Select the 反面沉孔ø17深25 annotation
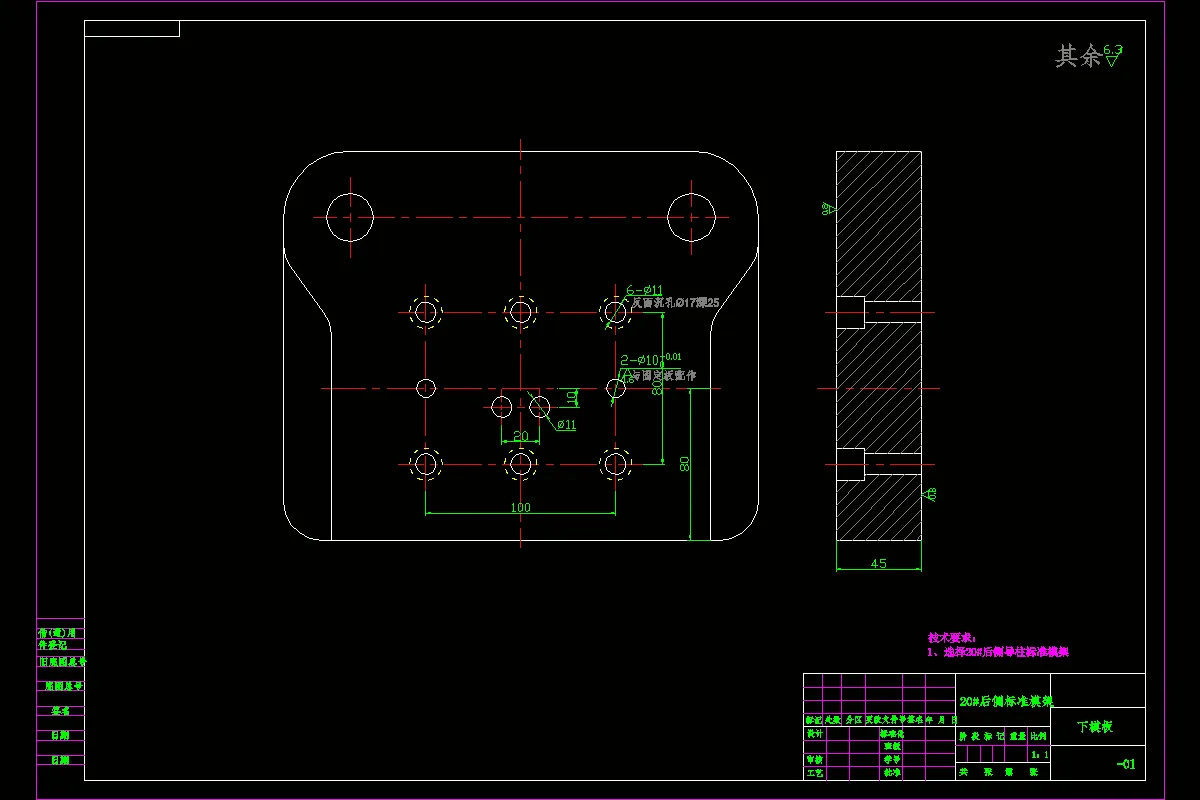 click(x=675, y=302)
